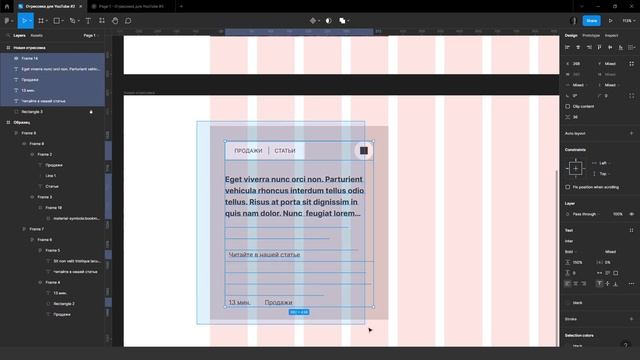Open the distribute spacing dropdown
Viewport: 640px width, 360px height.
pos(631,48)
